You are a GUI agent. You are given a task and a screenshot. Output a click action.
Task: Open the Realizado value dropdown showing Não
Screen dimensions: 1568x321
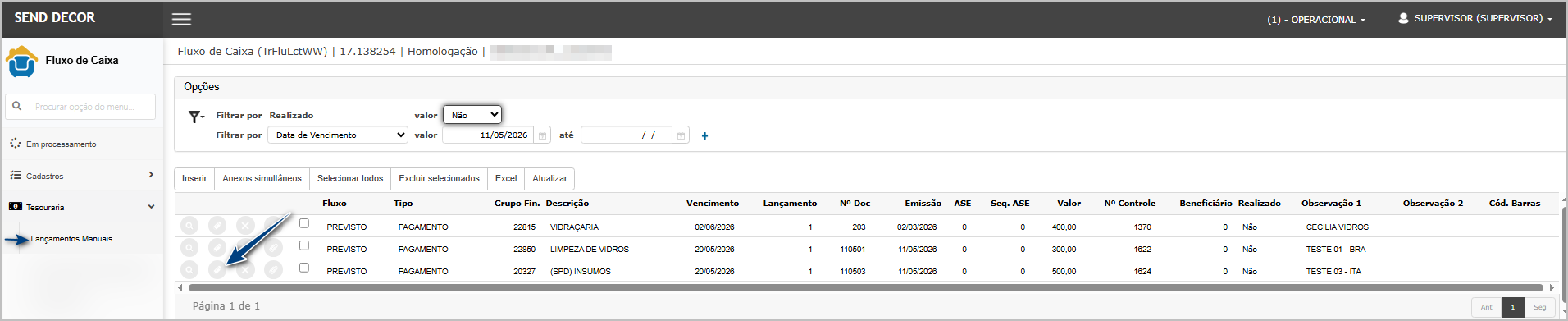tap(472, 115)
